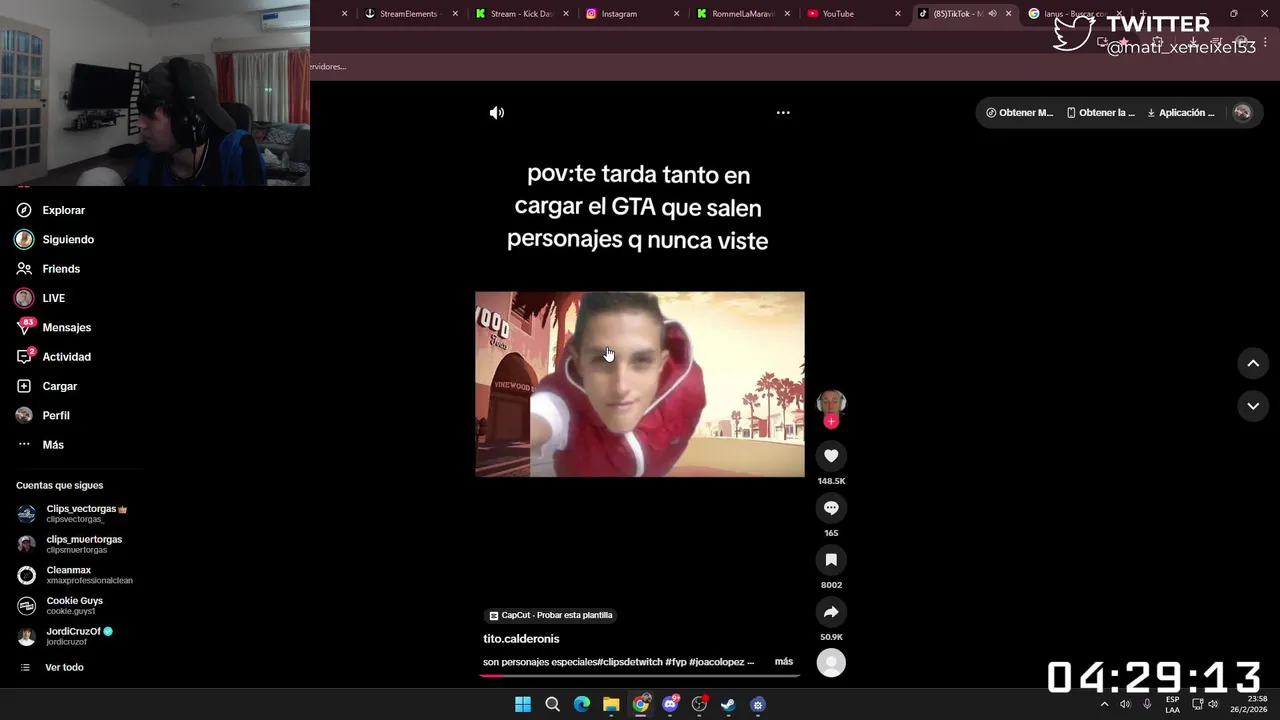Switch to the RommelLaMaravilla Kick tab
1280x720 pixels.
(742, 14)
